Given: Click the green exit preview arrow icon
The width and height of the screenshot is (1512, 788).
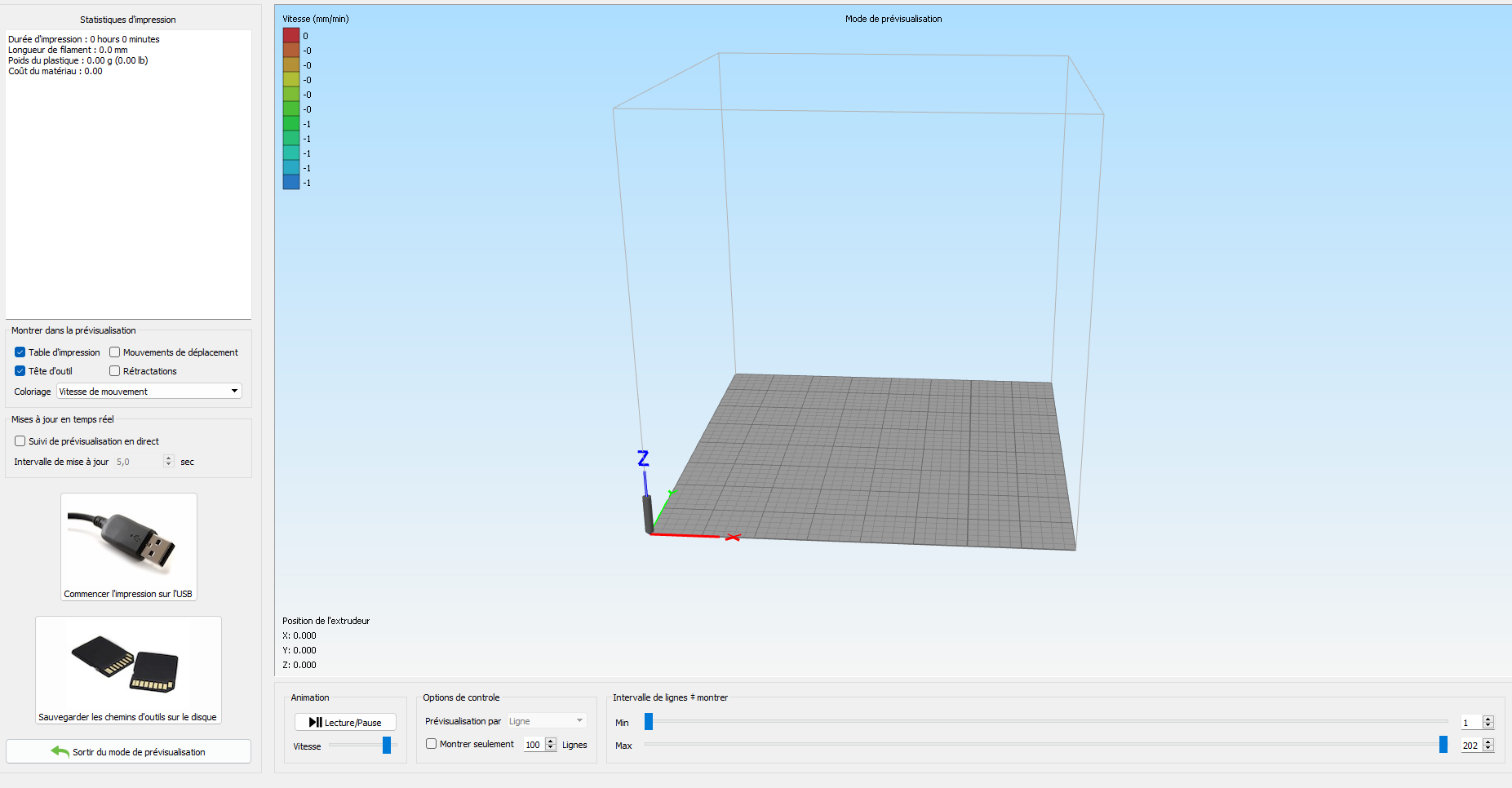Looking at the screenshot, I should coord(60,751).
